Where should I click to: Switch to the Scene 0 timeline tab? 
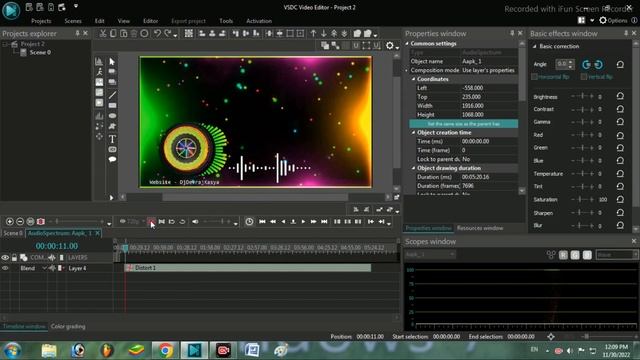[x=13, y=233]
